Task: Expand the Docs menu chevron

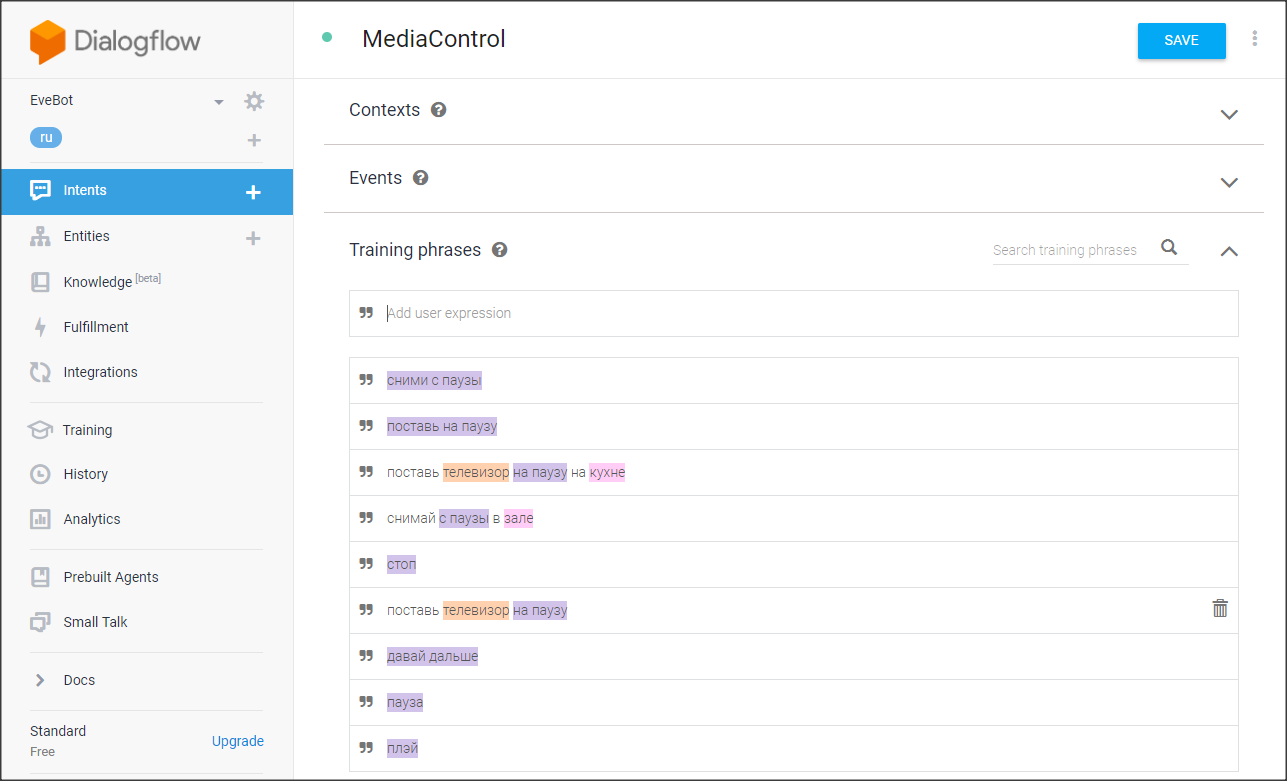Action: (x=40, y=680)
